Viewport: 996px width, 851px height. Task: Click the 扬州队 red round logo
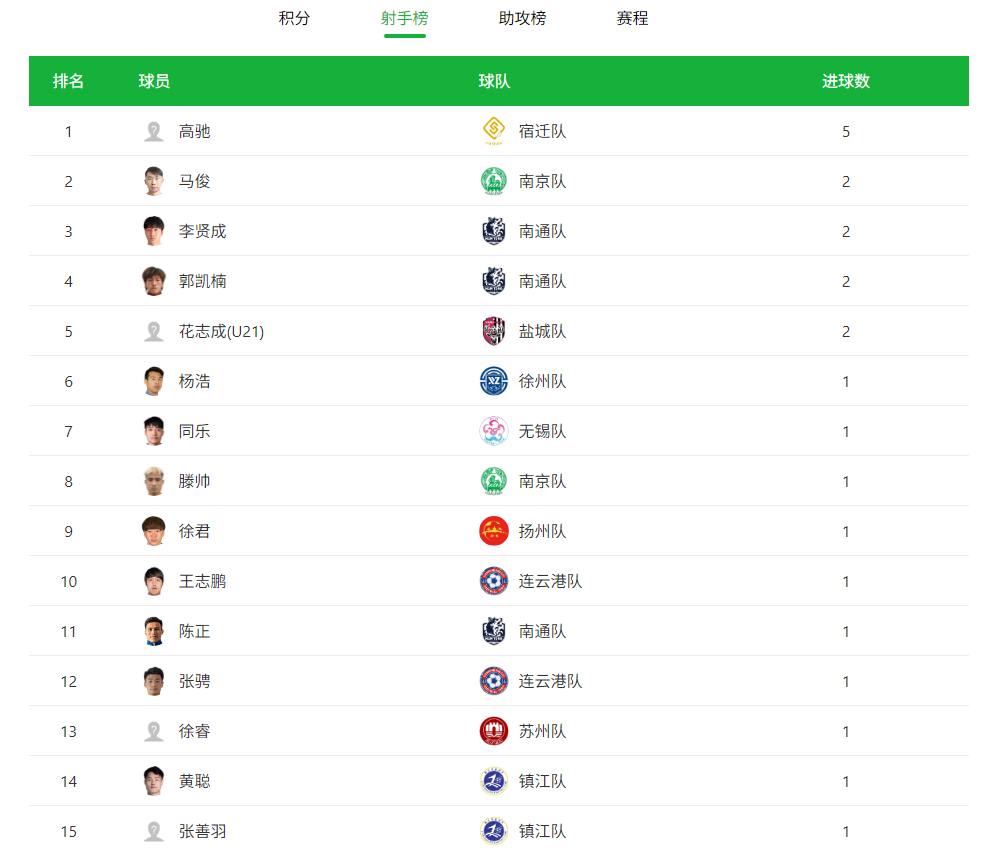tap(494, 531)
